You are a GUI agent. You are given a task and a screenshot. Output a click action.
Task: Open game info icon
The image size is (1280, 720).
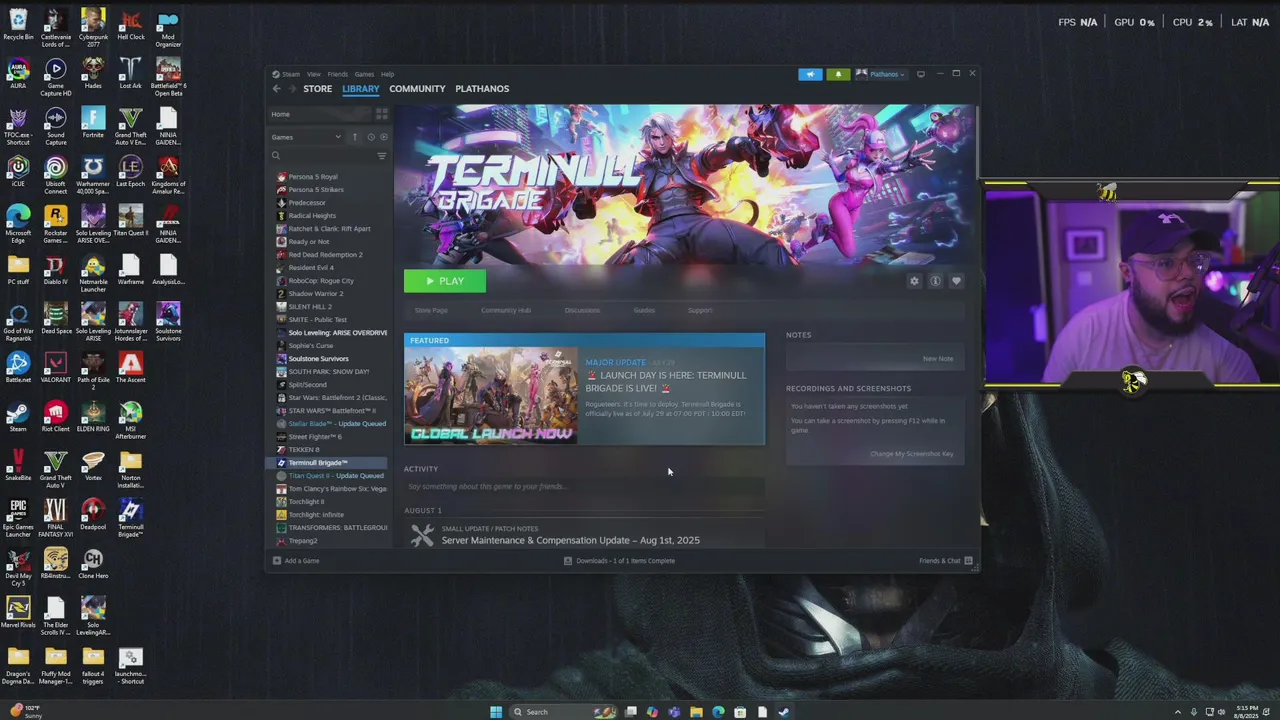click(935, 281)
